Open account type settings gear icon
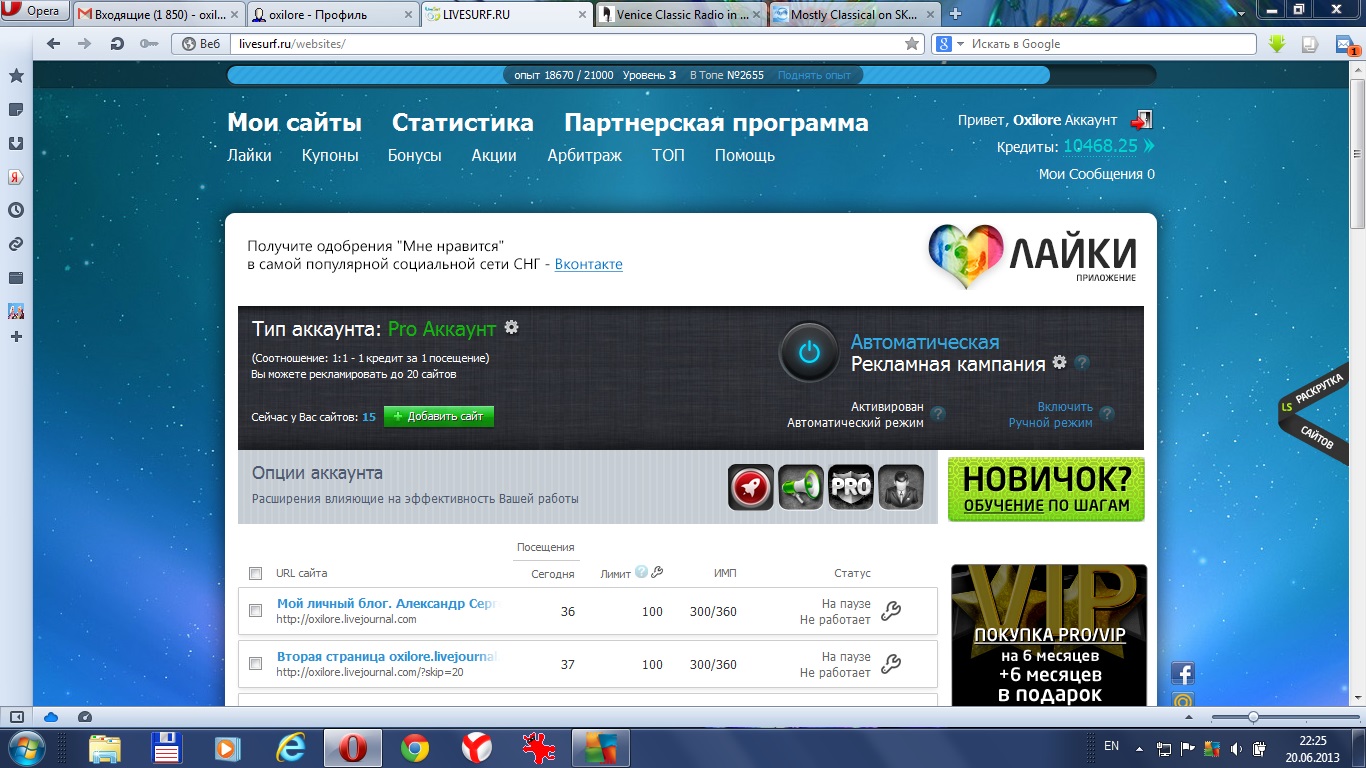 click(511, 327)
